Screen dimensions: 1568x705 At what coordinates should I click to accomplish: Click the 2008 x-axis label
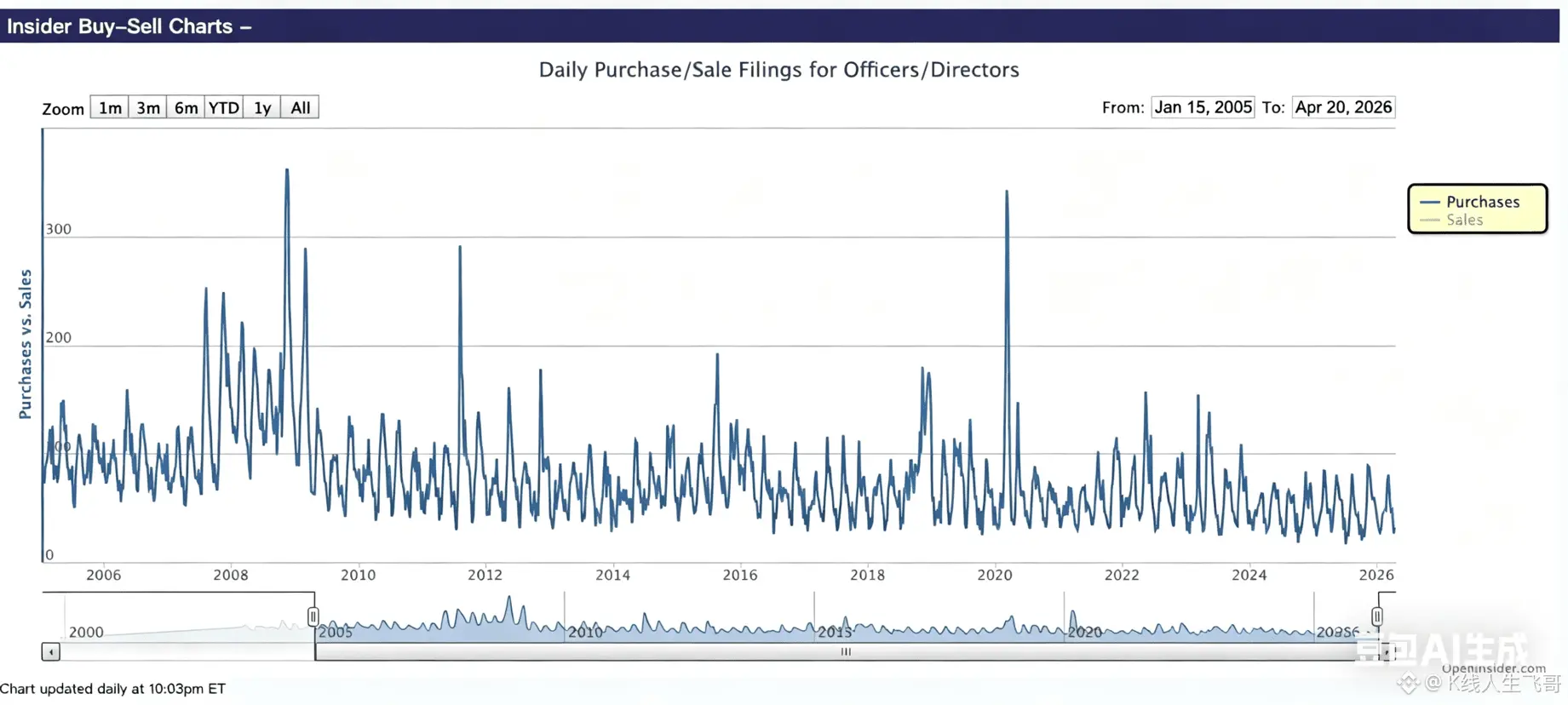[x=231, y=575]
